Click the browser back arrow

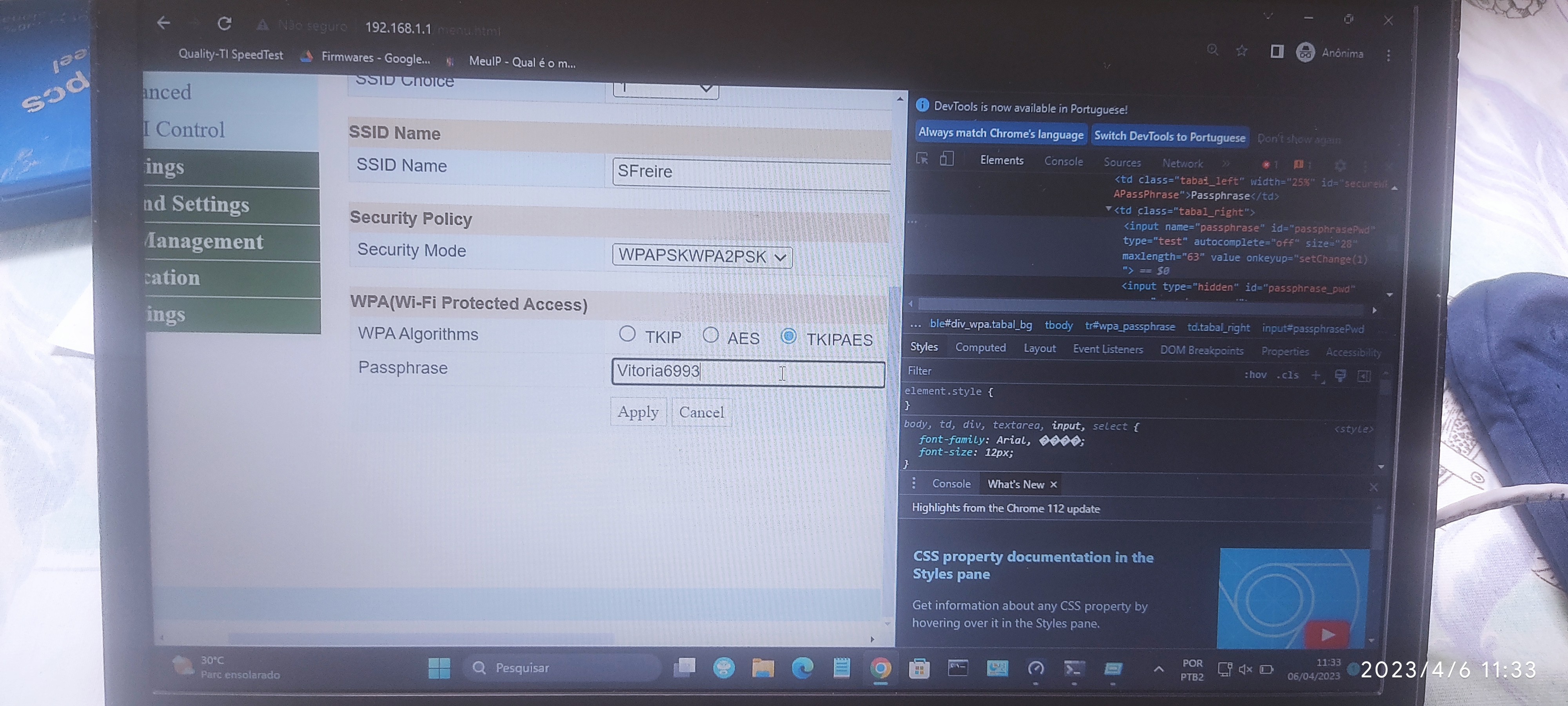click(x=163, y=23)
